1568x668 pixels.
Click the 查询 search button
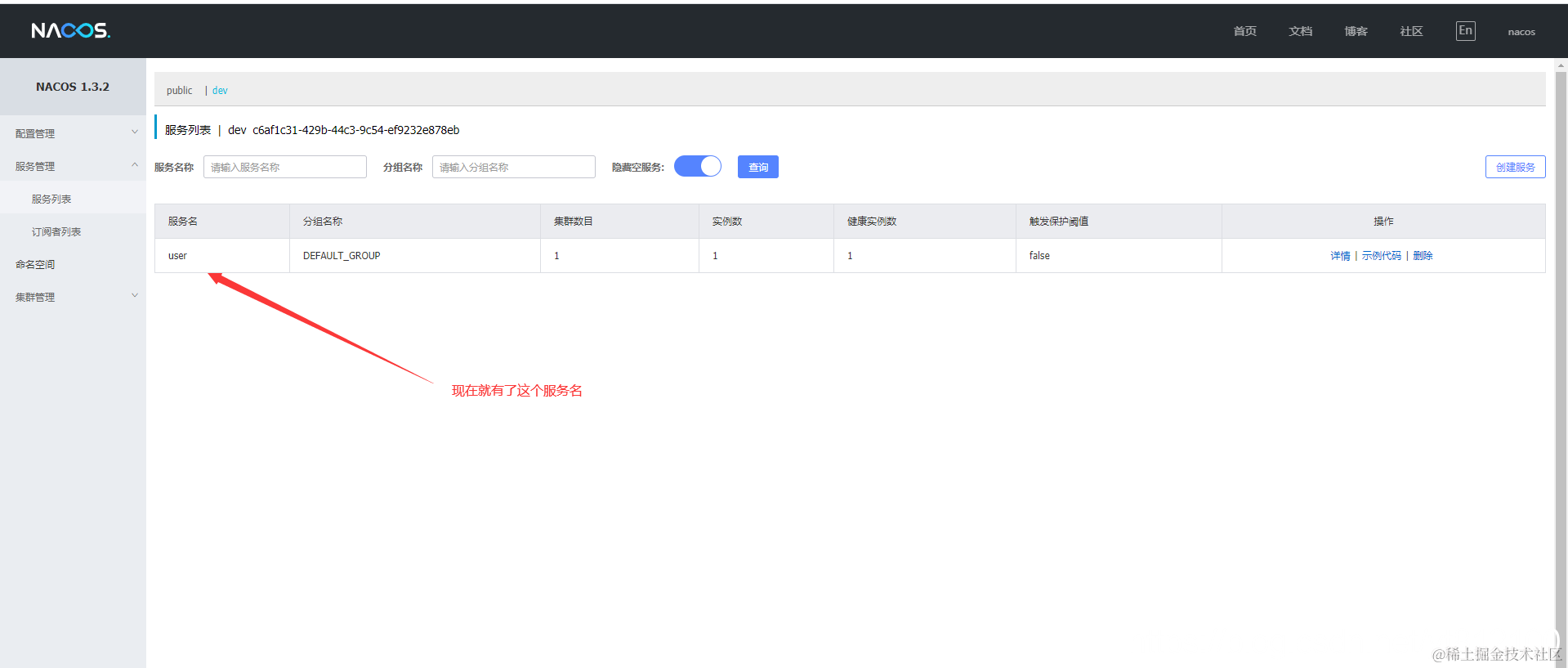[x=758, y=167]
